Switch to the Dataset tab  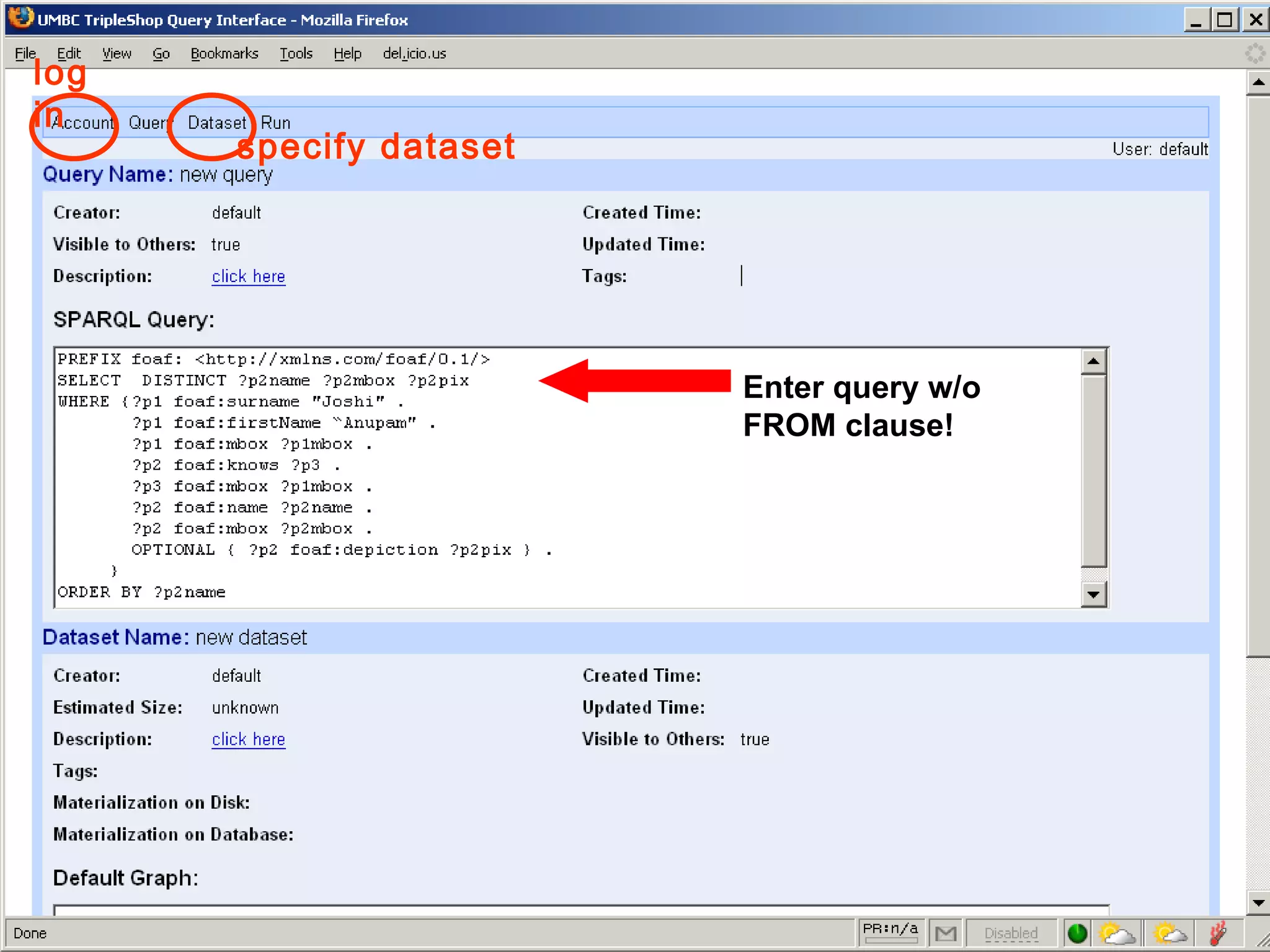pos(217,123)
